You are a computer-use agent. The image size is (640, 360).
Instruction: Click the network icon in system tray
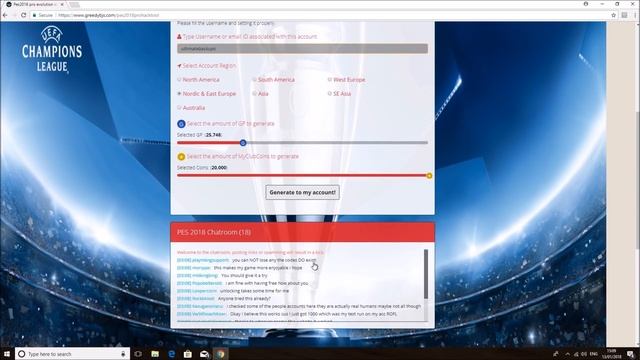click(576, 354)
